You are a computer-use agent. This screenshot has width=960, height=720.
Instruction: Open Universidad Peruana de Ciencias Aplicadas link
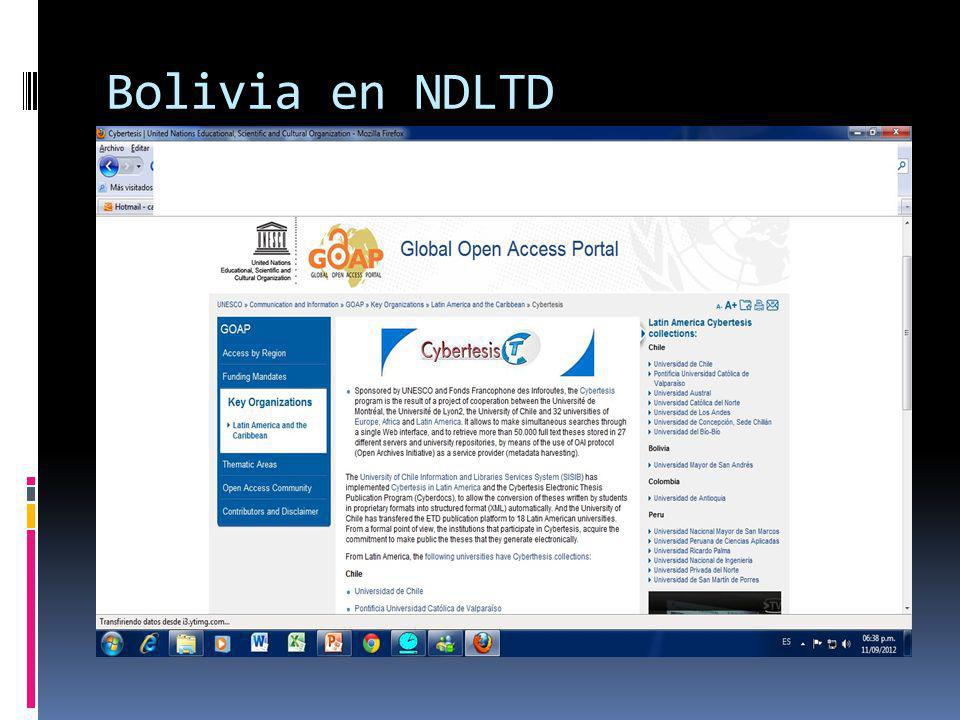tap(716, 541)
